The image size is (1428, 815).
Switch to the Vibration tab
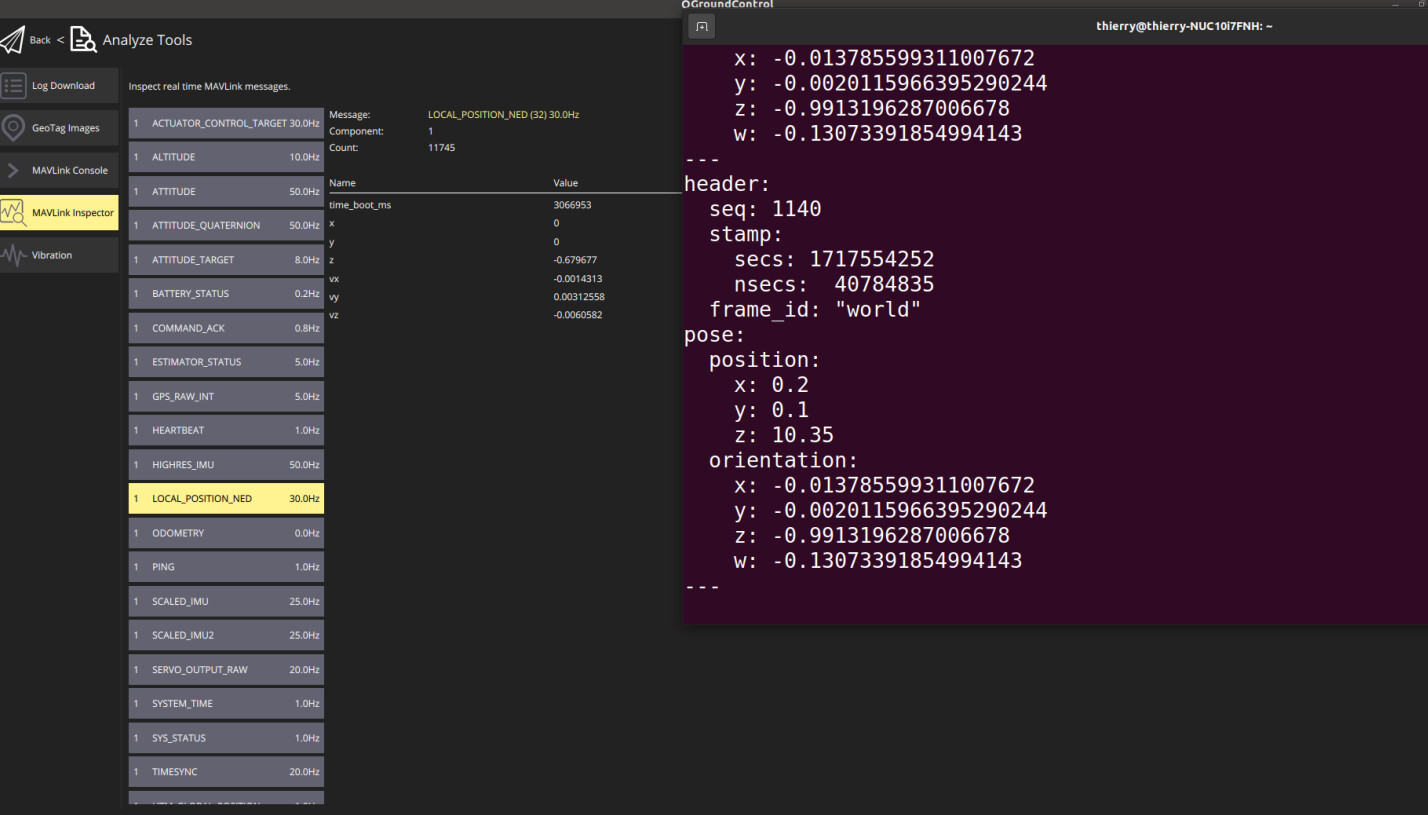point(59,255)
